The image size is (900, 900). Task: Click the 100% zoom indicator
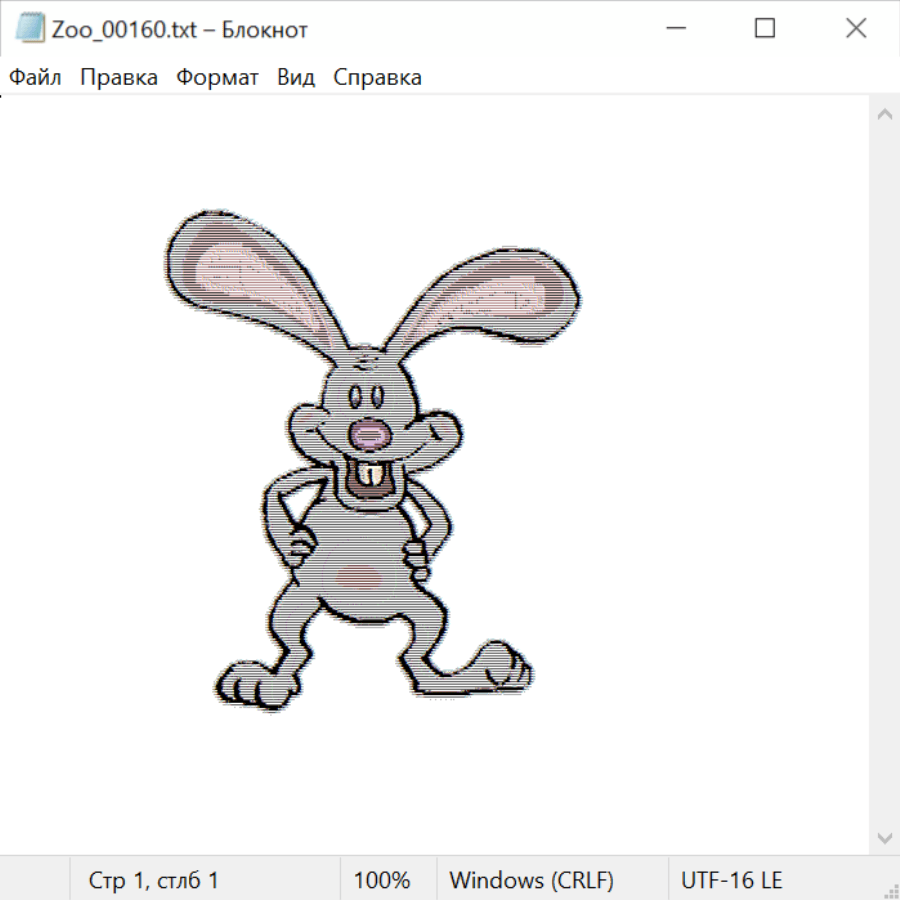coord(382,881)
